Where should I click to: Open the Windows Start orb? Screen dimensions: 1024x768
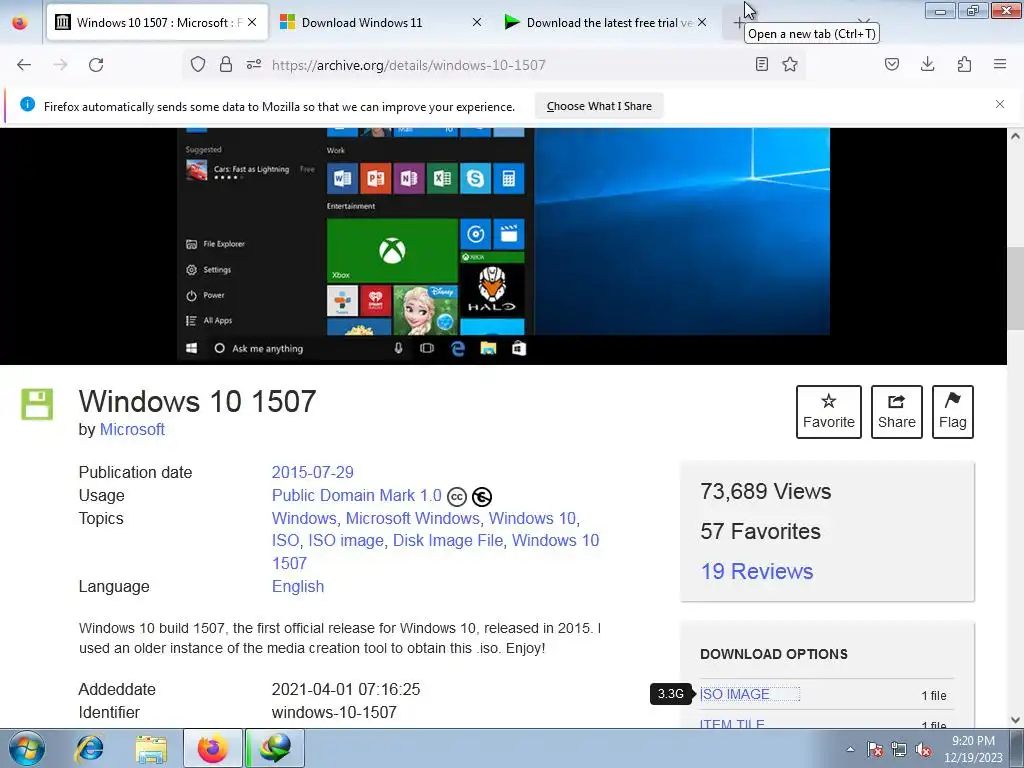coord(27,748)
